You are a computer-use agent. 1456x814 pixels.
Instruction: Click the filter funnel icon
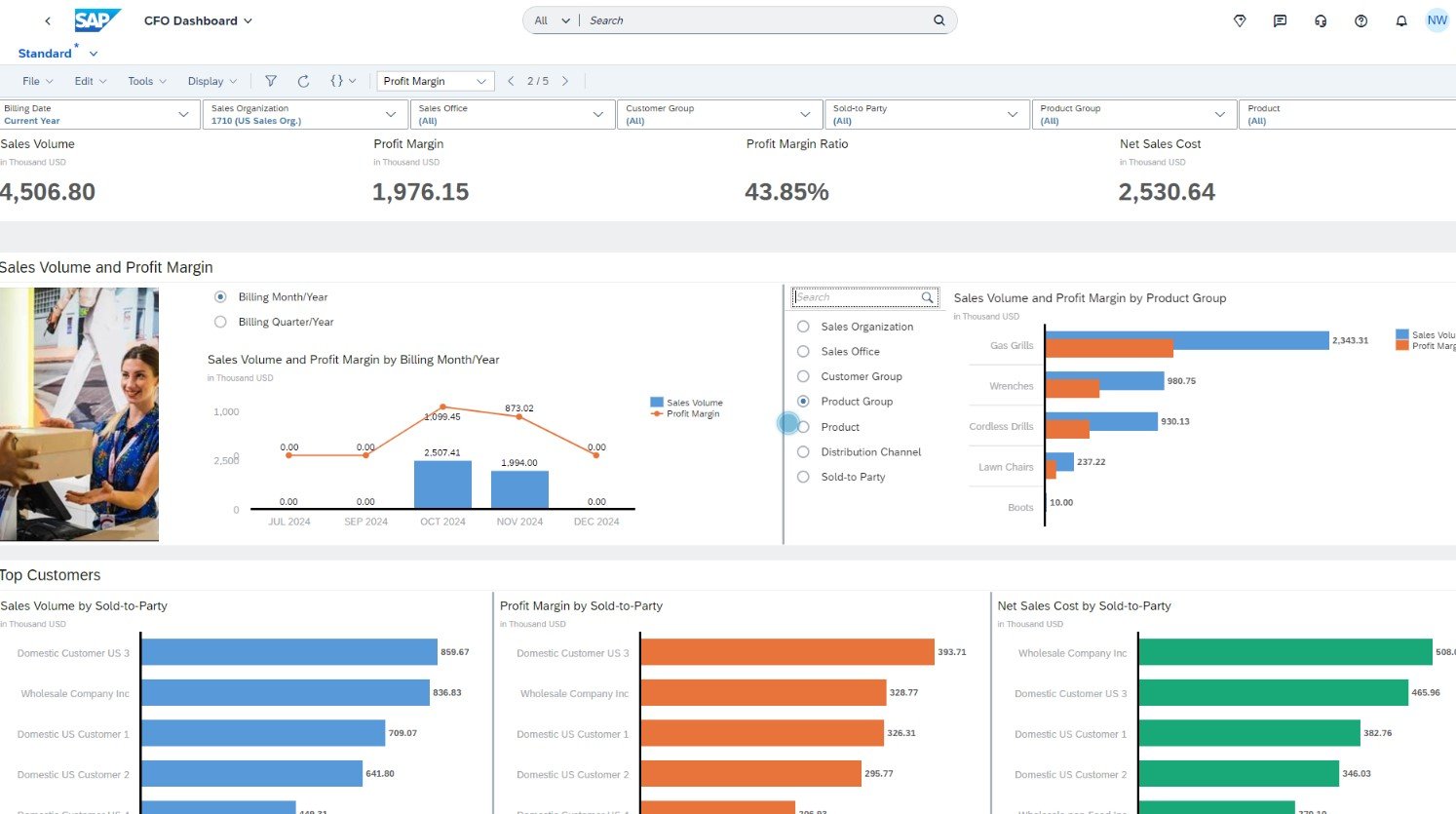click(271, 81)
